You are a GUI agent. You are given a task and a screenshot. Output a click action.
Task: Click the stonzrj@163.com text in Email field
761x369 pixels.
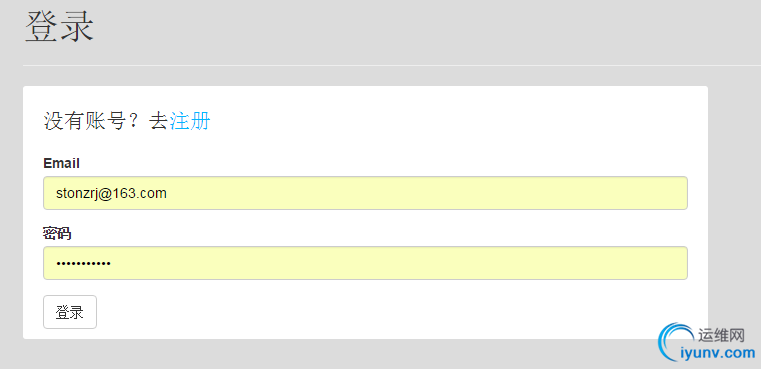click(x=112, y=194)
